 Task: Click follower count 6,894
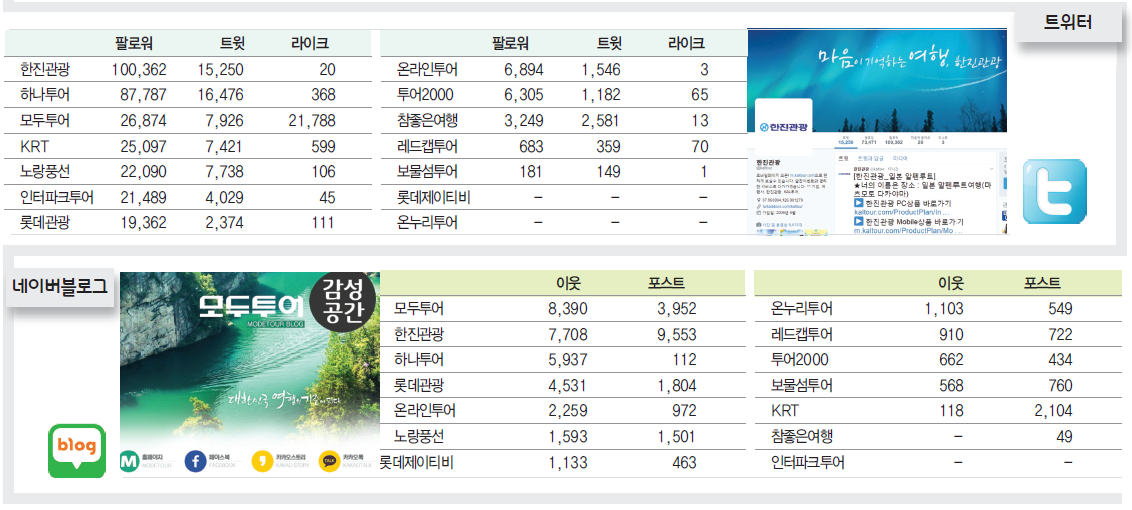pyautogui.click(x=524, y=70)
